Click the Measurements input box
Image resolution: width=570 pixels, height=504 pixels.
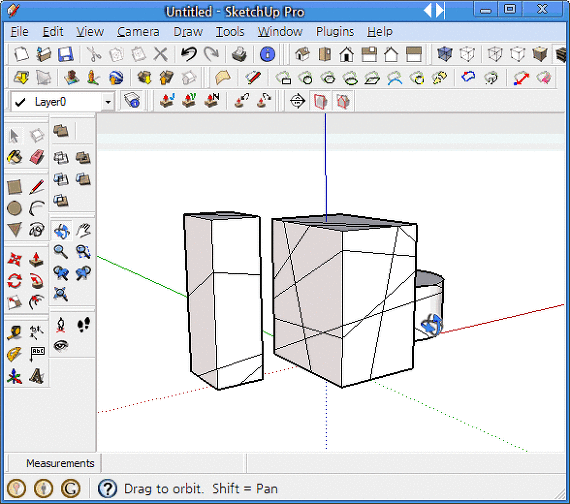tap(174, 463)
